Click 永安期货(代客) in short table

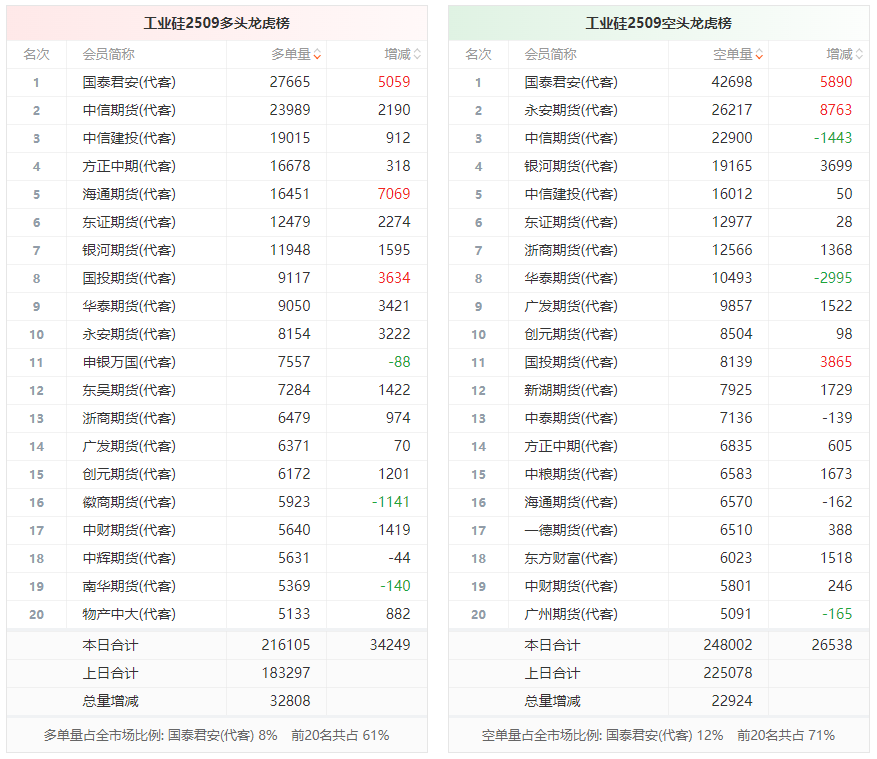[x=571, y=110]
